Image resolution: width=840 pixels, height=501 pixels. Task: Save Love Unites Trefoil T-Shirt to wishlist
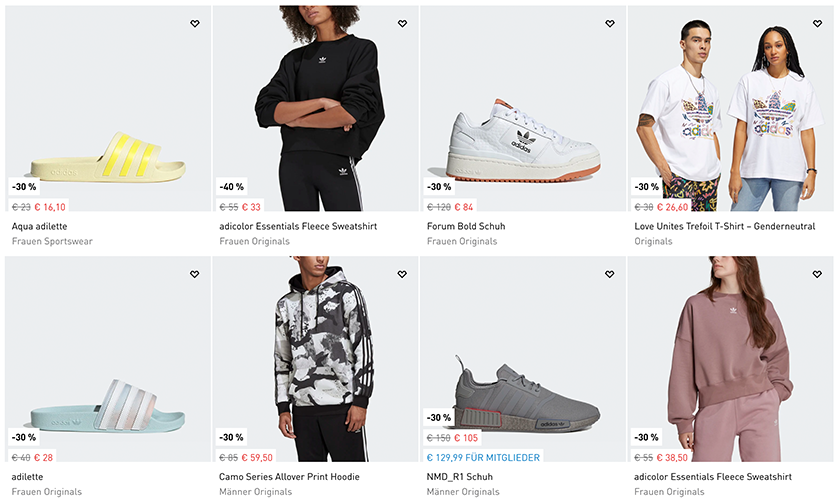(x=817, y=24)
